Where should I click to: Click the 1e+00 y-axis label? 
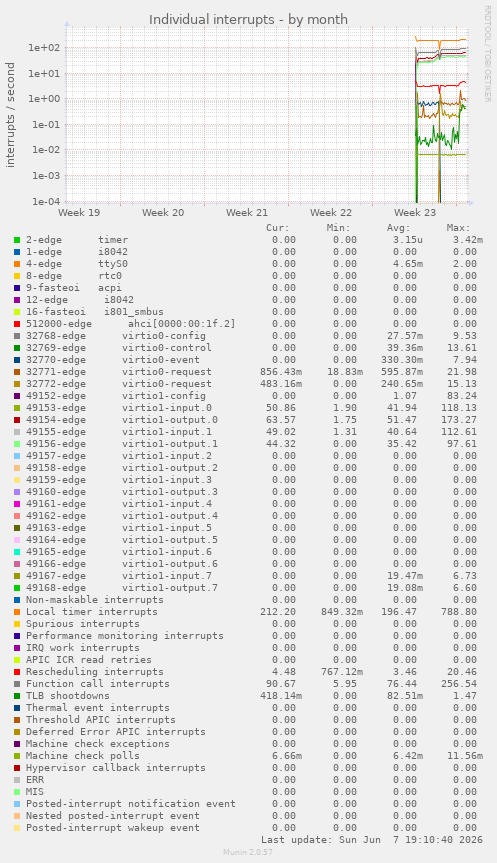(x=43, y=99)
